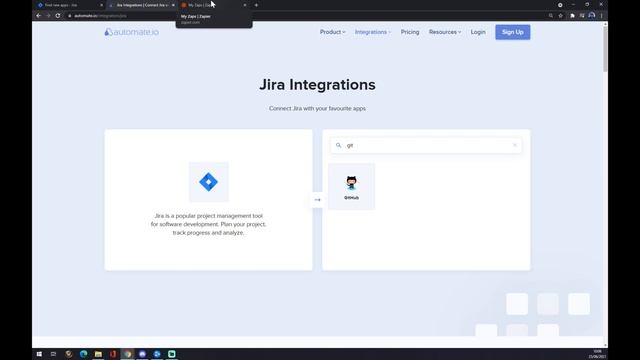The image size is (640, 360).
Task: Click the browser forward arrow
Action: coord(48,16)
